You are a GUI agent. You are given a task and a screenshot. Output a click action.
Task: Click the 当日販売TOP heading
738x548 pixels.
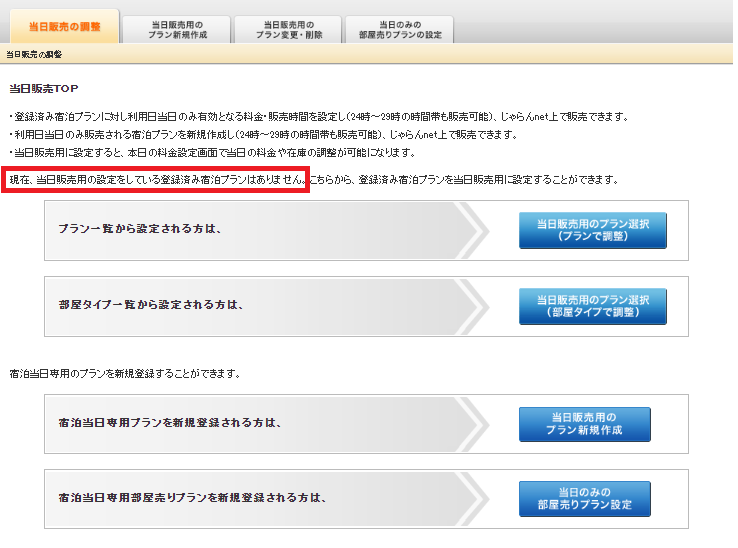pyautogui.click(x=44, y=88)
